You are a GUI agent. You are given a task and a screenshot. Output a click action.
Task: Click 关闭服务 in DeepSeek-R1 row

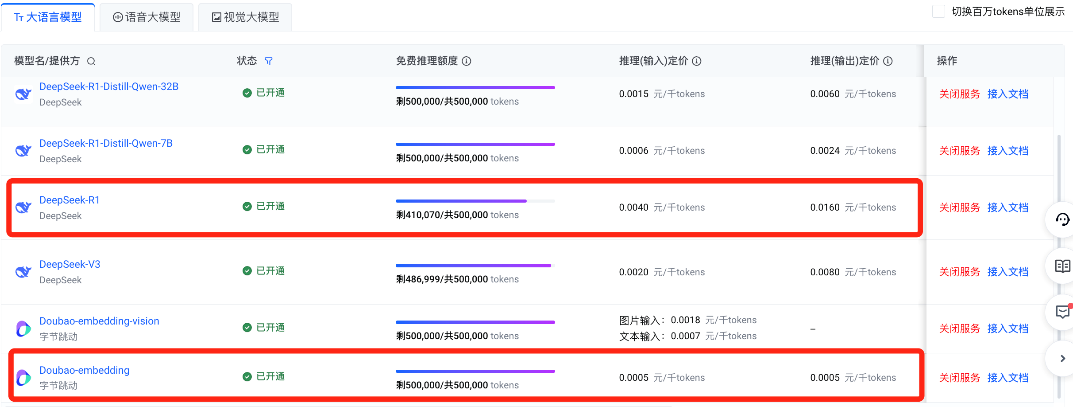click(x=959, y=207)
